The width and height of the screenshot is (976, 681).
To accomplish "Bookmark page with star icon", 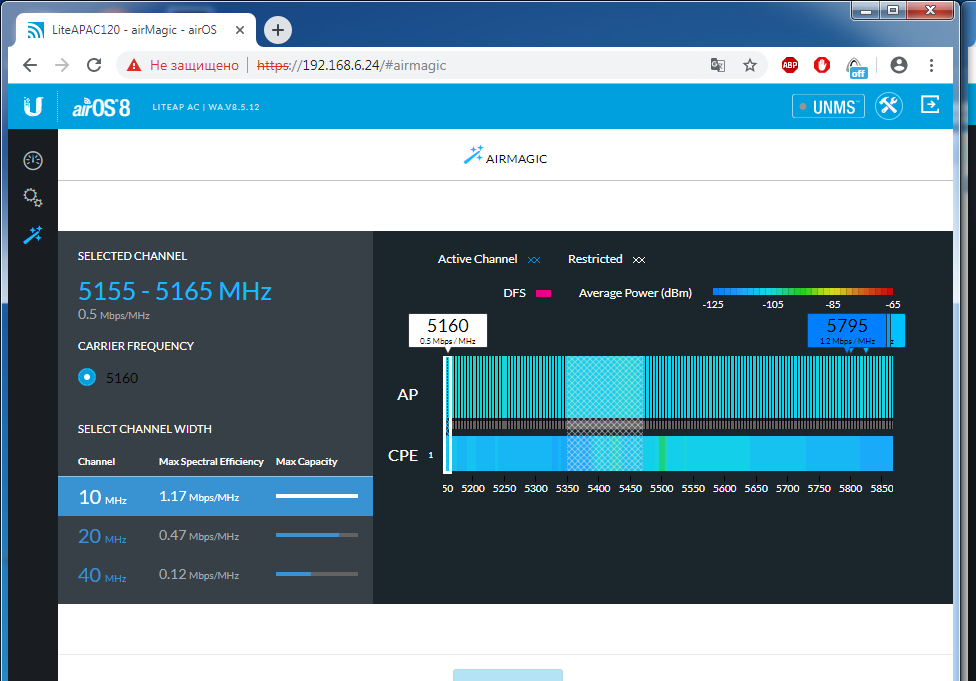I will [750, 65].
